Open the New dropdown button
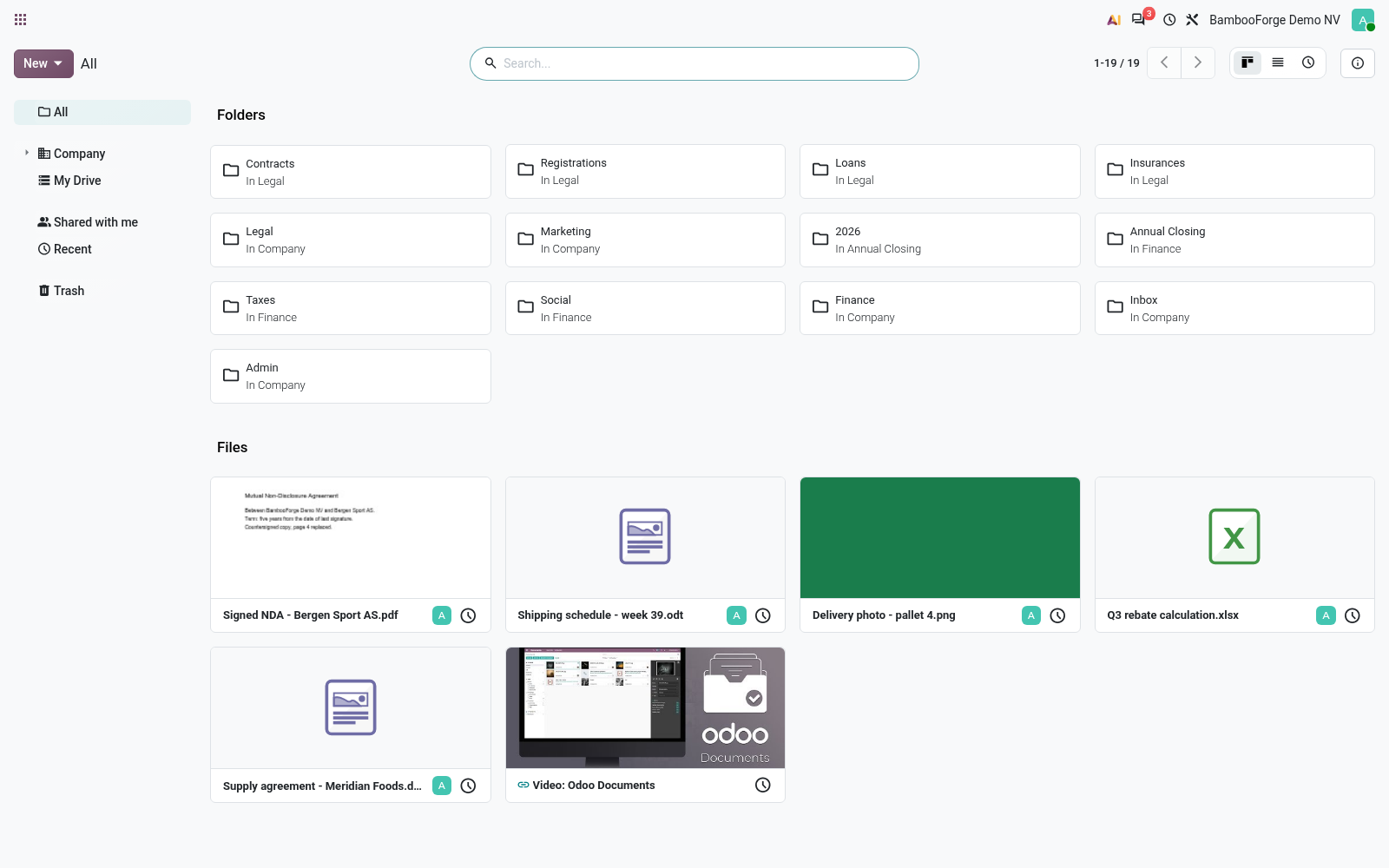This screenshot has width=1389, height=868. (43, 63)
